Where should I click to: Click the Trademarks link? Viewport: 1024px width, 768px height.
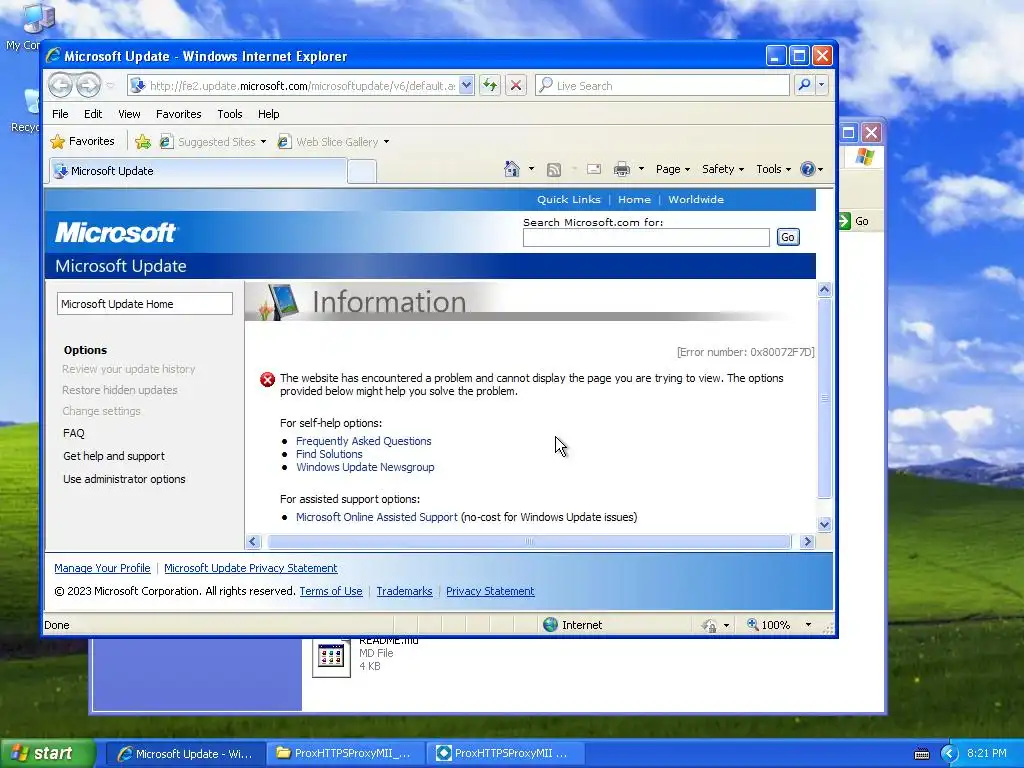click(404, 591)
